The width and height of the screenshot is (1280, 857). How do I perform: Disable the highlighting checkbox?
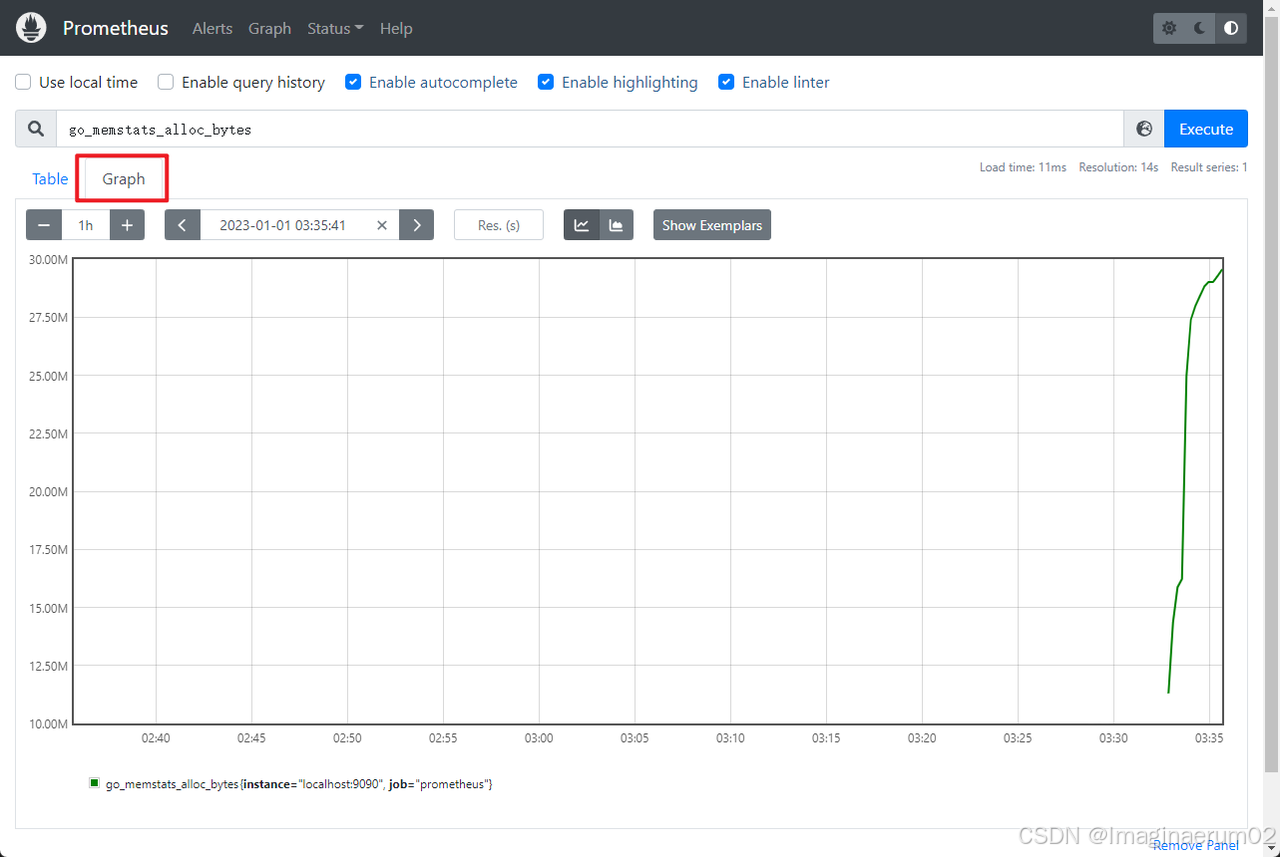(546, 82)
